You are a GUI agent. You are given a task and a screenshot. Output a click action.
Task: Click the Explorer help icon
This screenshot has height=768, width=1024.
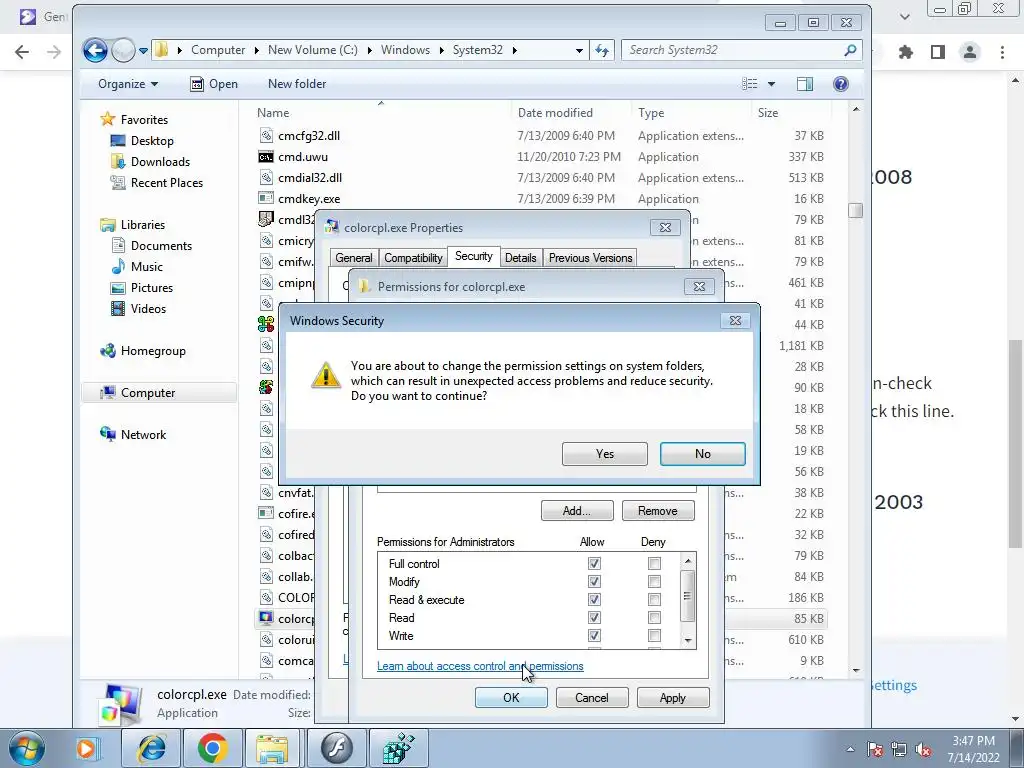[840, 84]
